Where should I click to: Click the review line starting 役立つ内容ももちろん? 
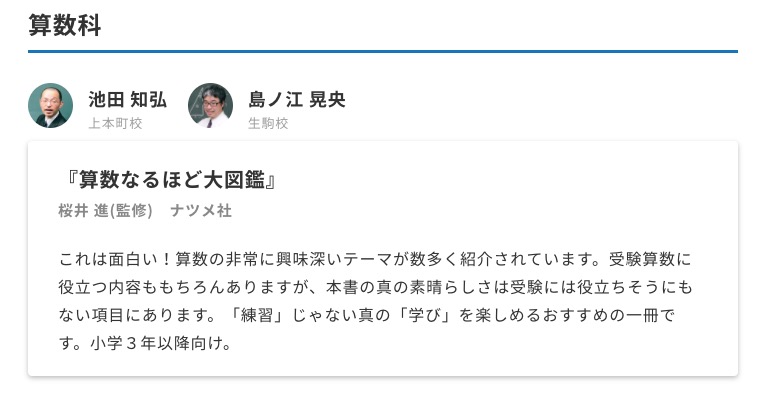coord(375,287)
